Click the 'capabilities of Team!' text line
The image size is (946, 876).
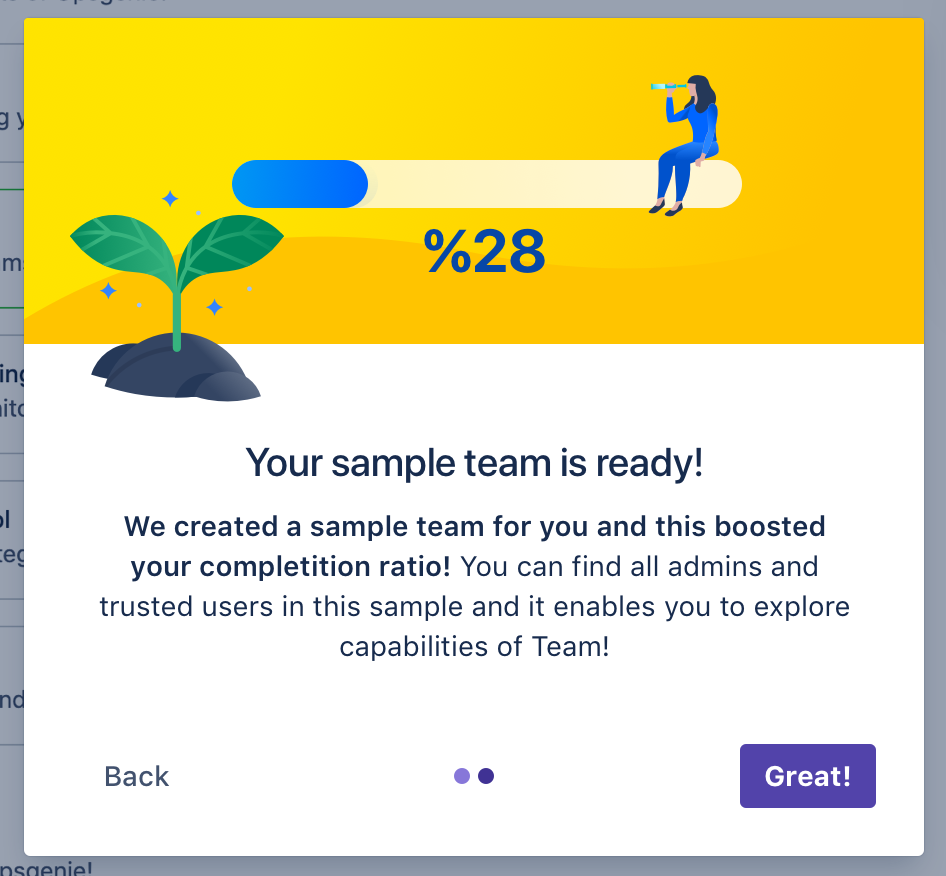click(474, 647)
